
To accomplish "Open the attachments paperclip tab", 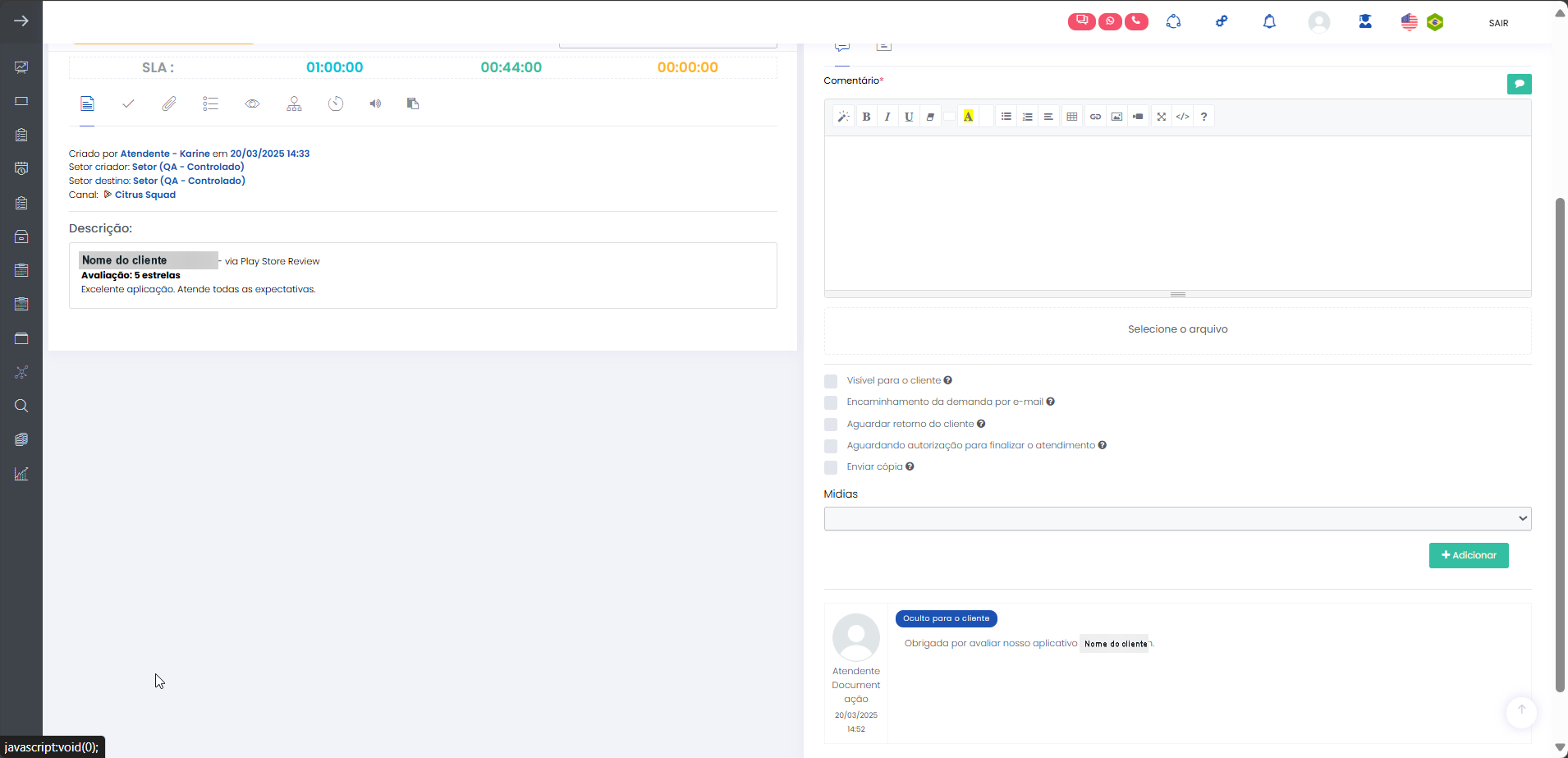I will click(168, 103).
